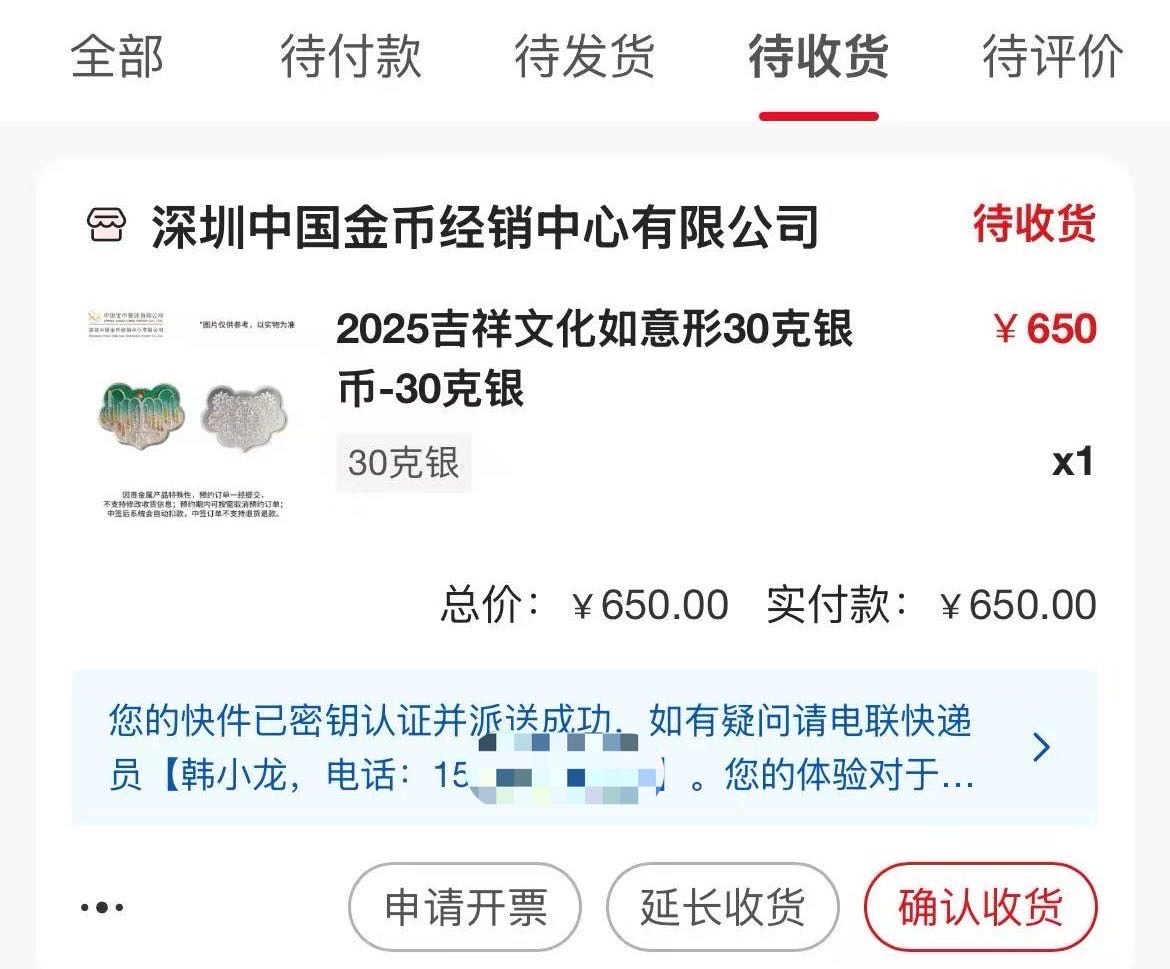The height and width of the screenshot is (969, 1170).
Task: Tap the x1 quantity label
Action: 1073,462
